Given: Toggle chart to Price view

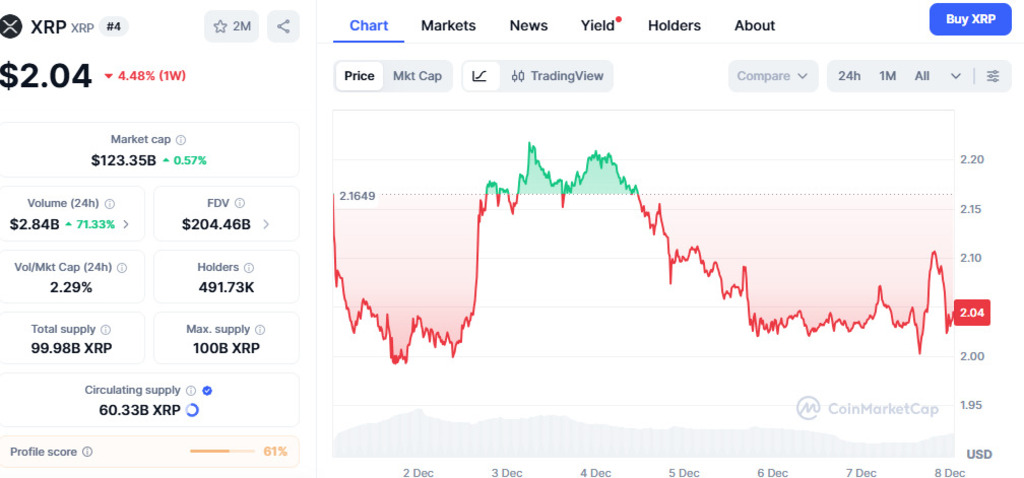Looking at the screenshot, I should (x=359, y=76).
